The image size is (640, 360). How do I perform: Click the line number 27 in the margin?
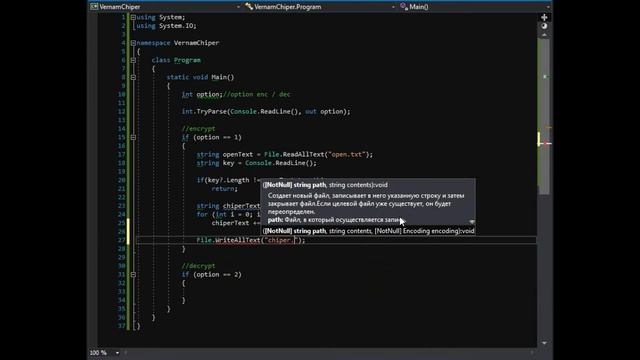(121, 240)
